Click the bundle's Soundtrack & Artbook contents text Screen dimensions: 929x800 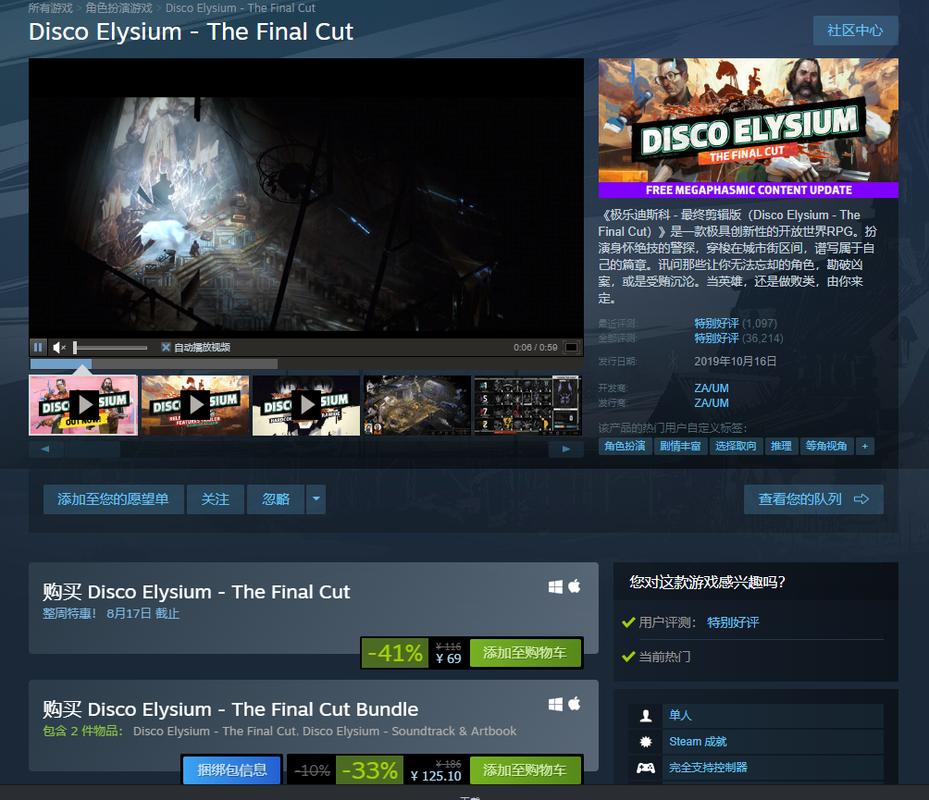(409, 731)
